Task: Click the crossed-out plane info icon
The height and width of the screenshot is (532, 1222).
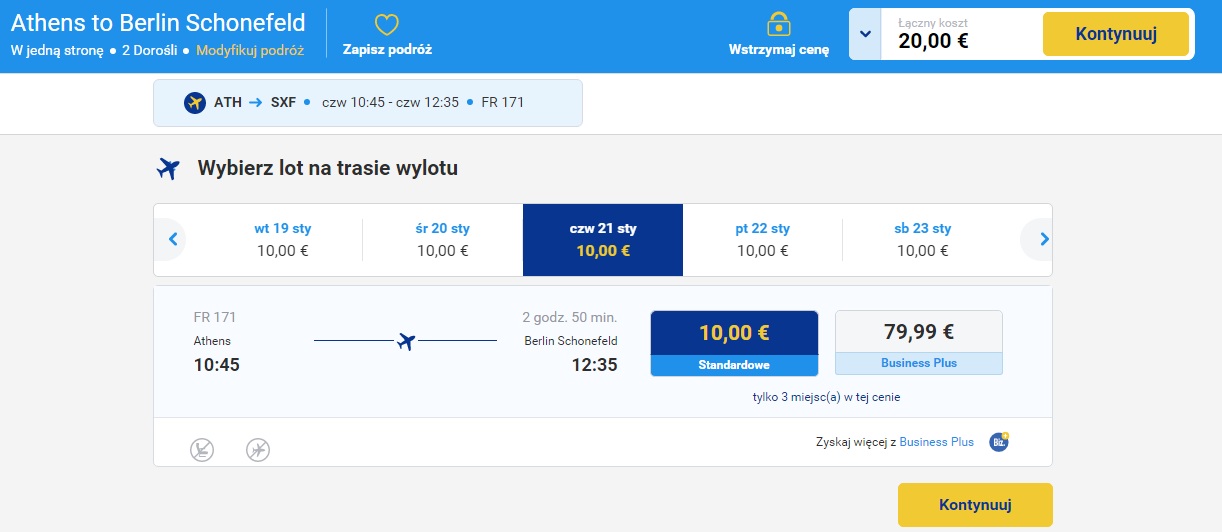Action: click(258, 450)
